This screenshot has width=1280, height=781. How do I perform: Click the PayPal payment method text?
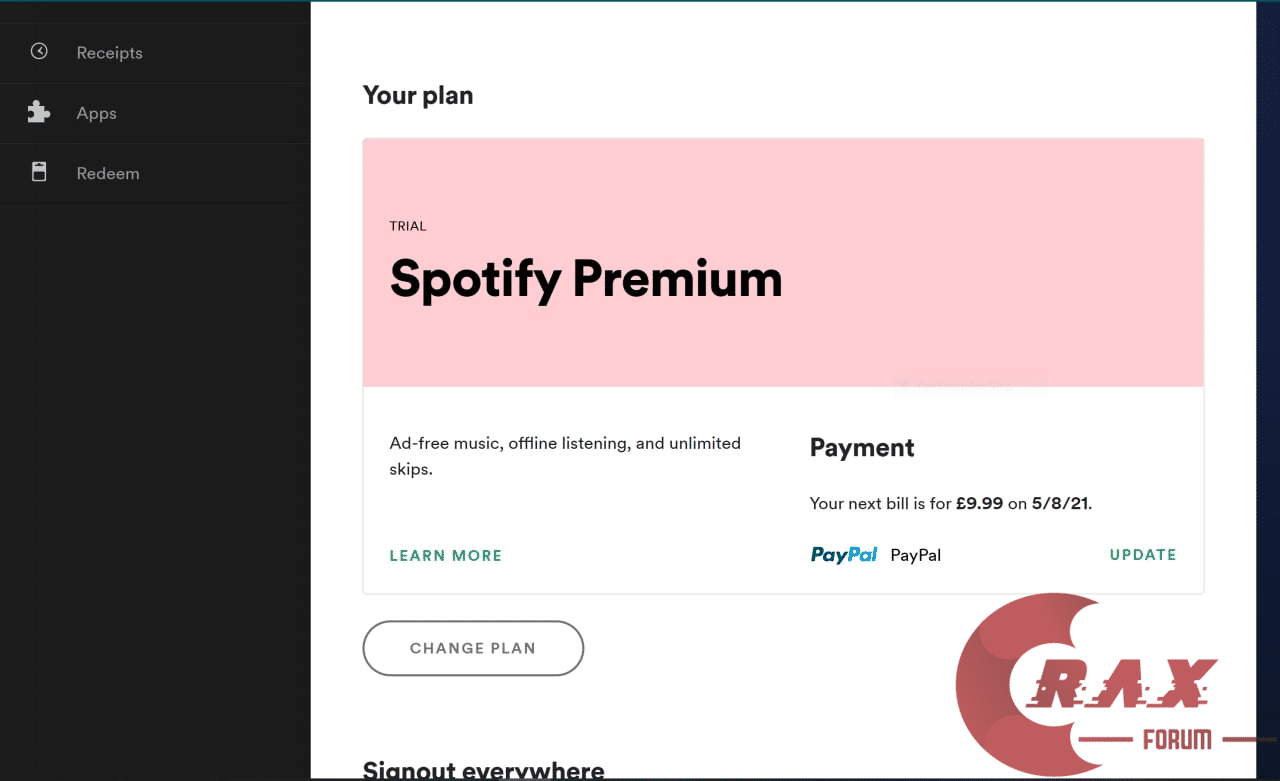(915, 556)
